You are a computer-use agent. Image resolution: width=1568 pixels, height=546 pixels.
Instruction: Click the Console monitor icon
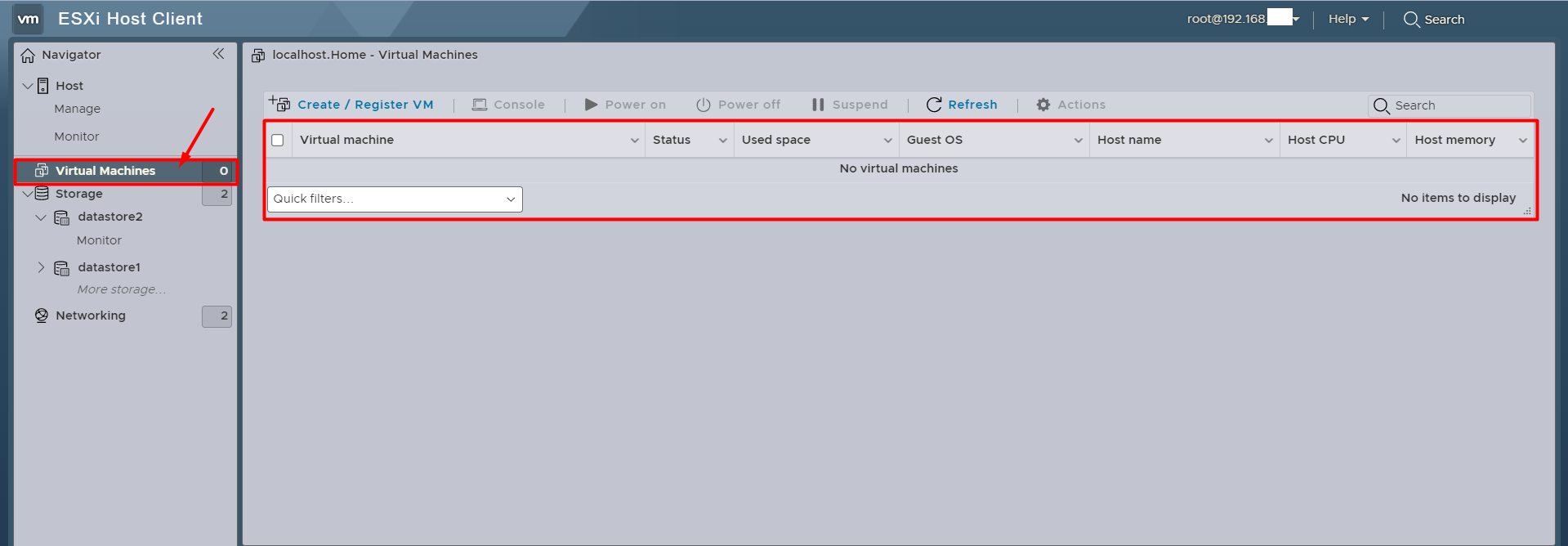coord(480,105)
